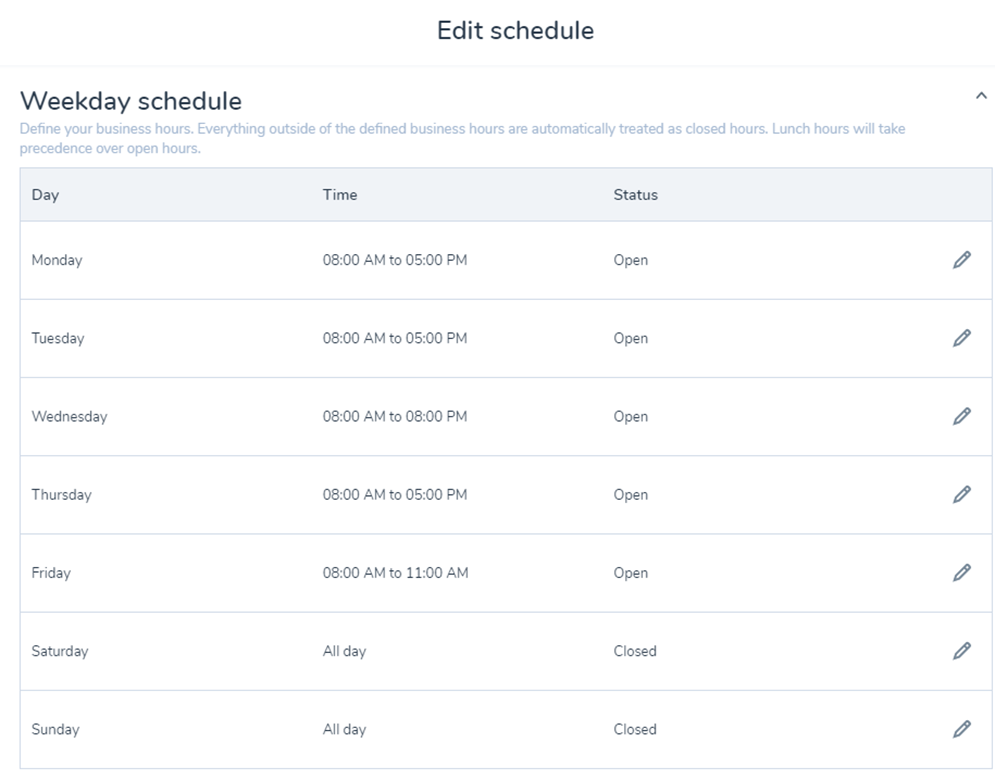Edit the Saturday closed schedule
Viewport: 995px width, 780px height.
(961, 651)
